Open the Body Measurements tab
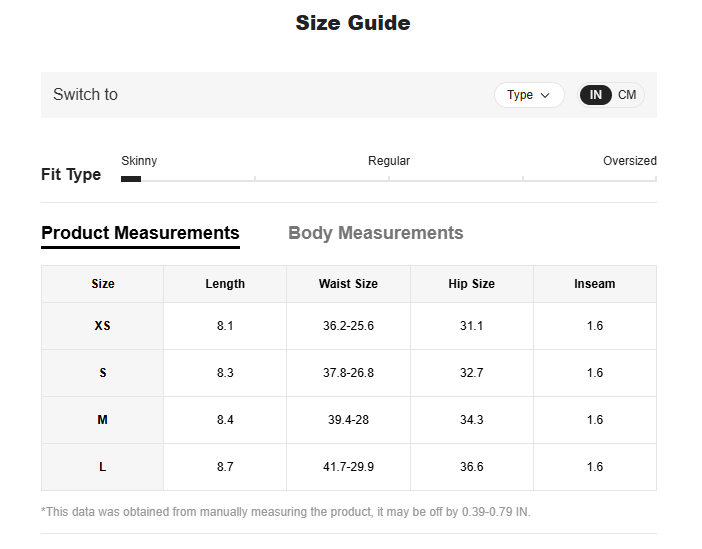 tap(375, 233)
